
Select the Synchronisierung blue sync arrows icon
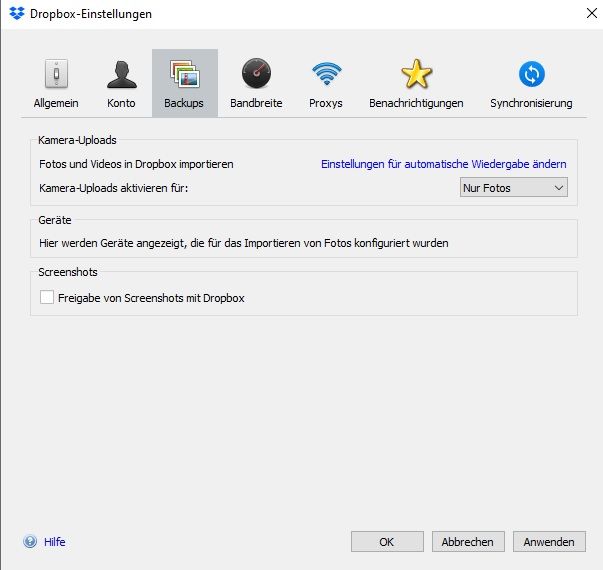[x=531, y=75]
